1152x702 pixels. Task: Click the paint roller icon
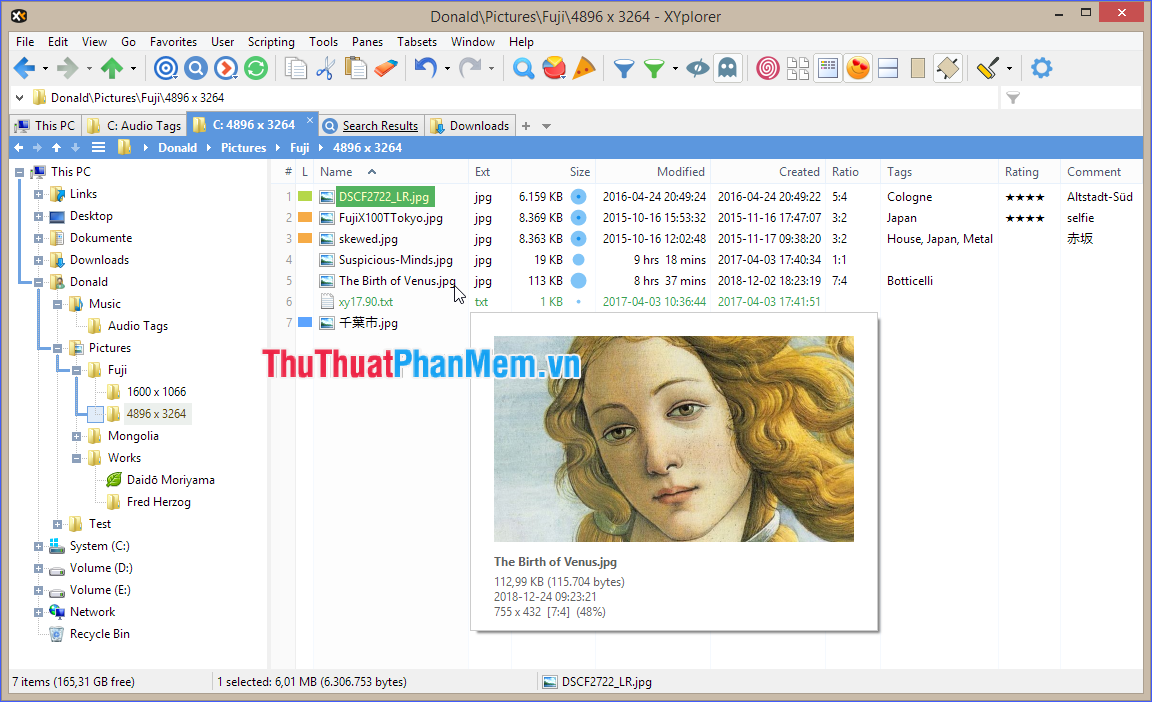click(x=988, y=68)
